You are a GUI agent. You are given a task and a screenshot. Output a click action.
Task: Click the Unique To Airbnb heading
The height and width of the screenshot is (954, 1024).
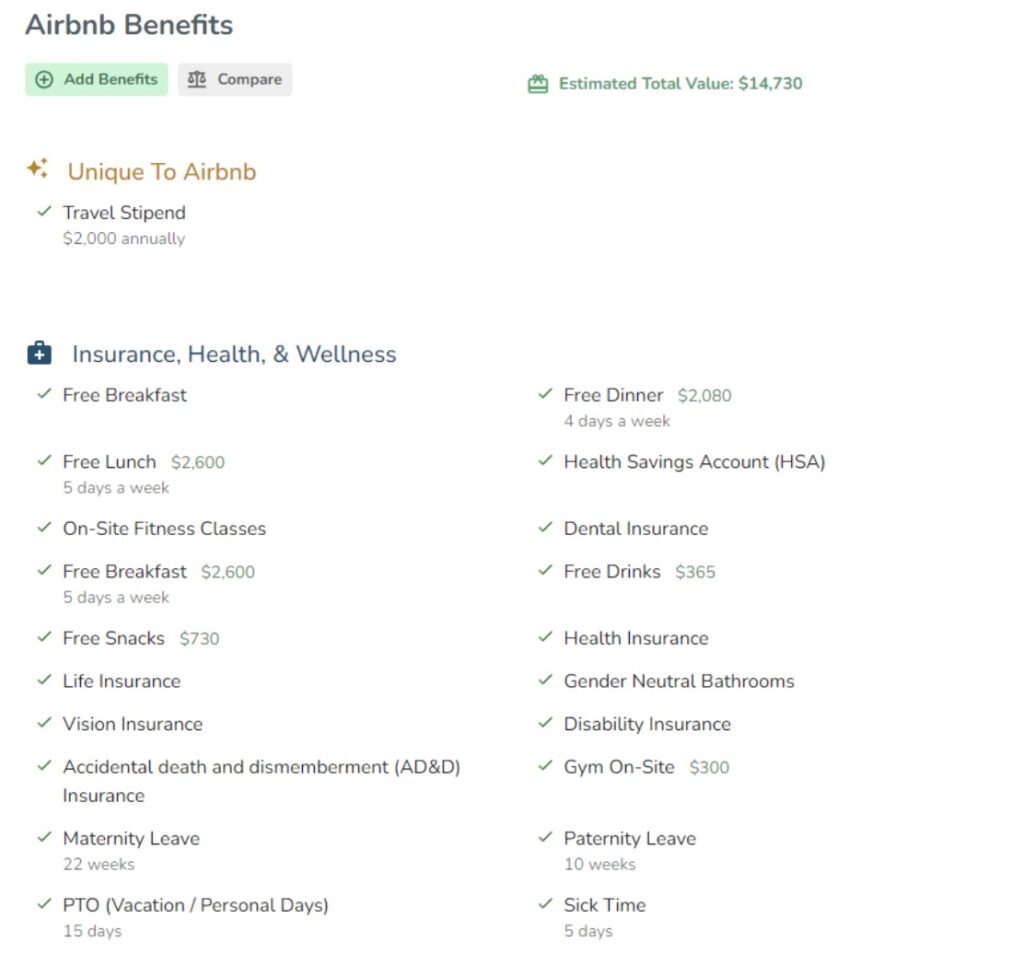(x=162, y=172)
